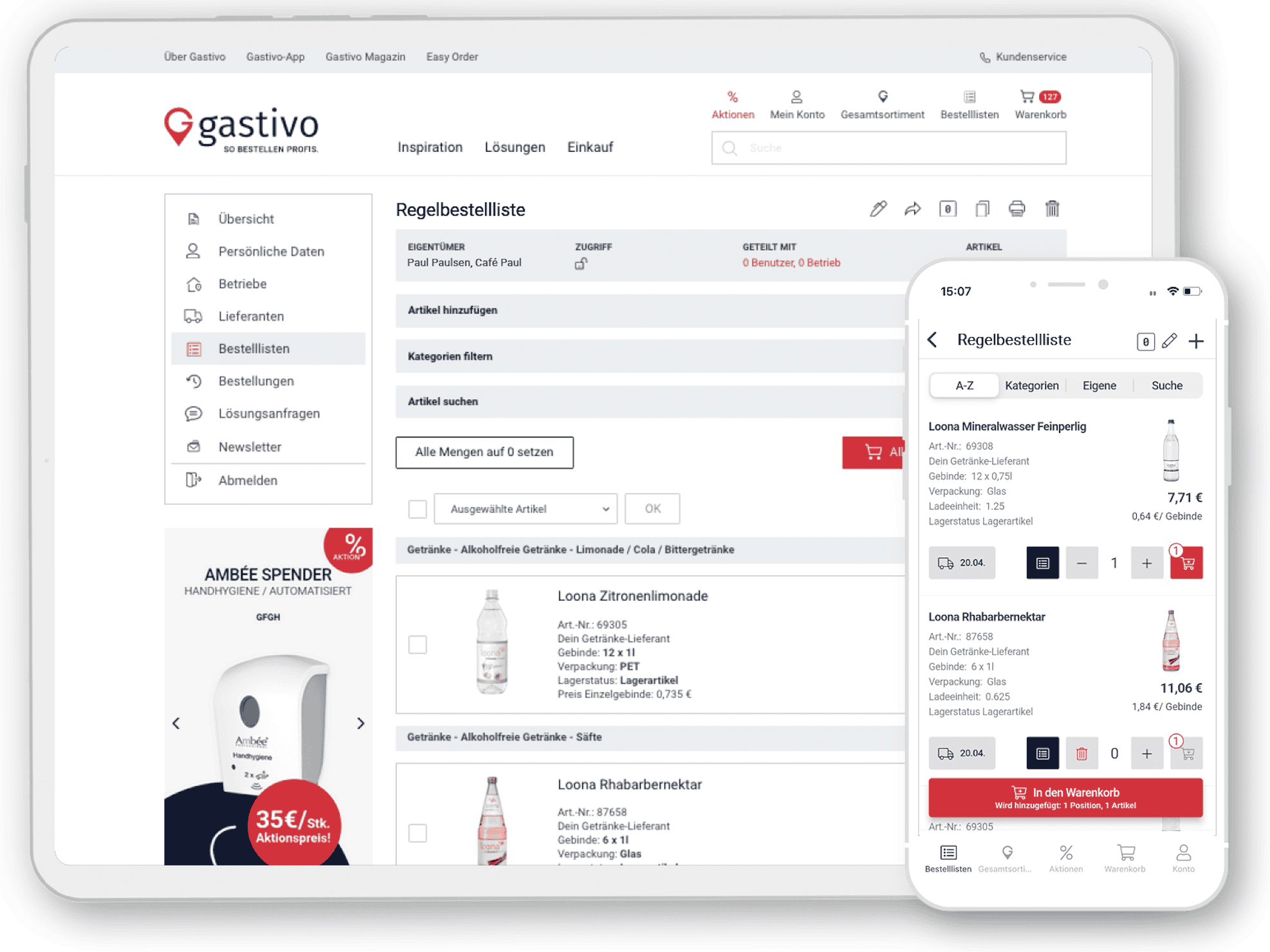This screenshot has height=952, width=1270.
Task: Tap Gesamtsorti... in phone bottom bar
Action: tap(1006, 859)
